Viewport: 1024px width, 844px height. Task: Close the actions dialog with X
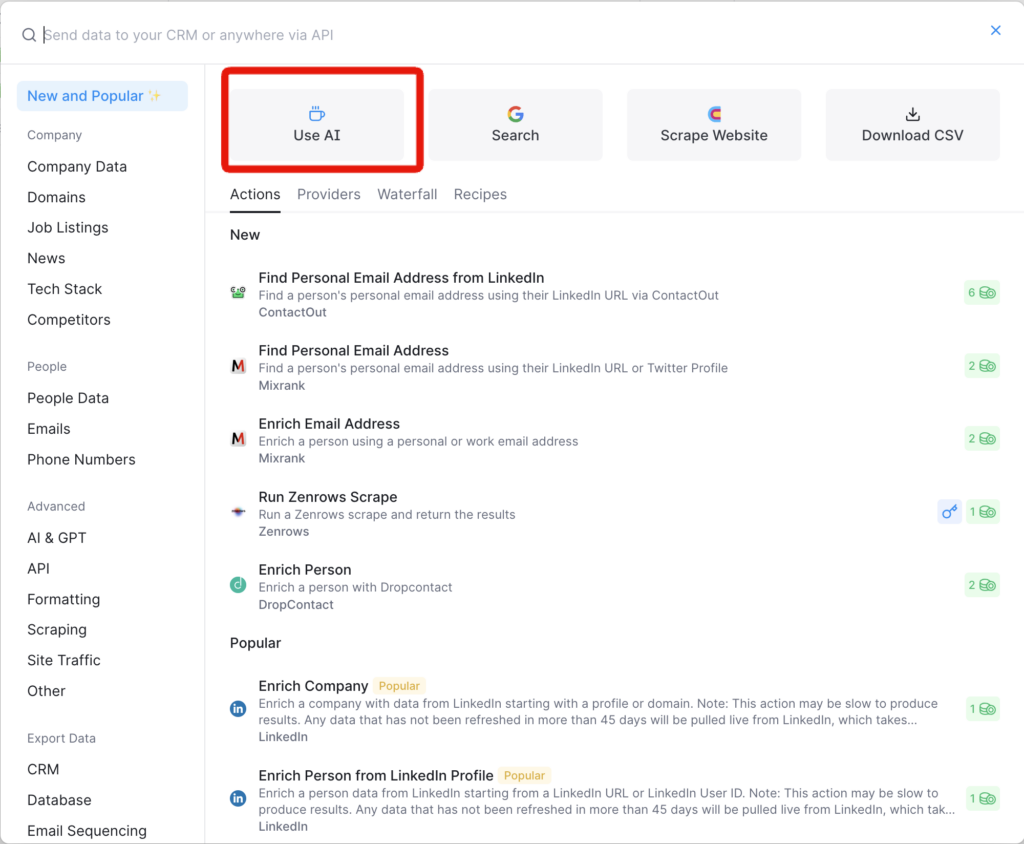coord(995,30)
